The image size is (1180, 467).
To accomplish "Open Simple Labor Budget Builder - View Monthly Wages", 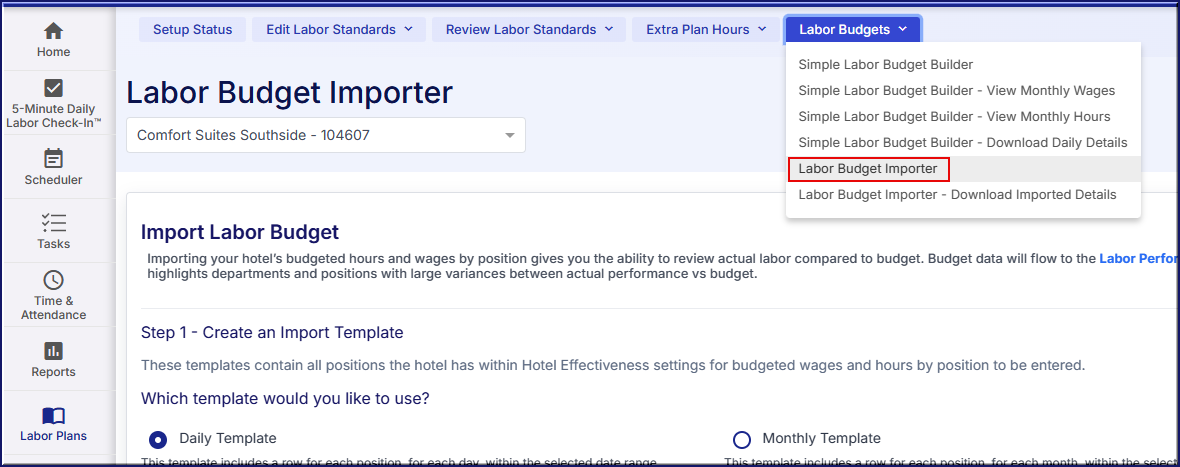I will pos(956,91).
